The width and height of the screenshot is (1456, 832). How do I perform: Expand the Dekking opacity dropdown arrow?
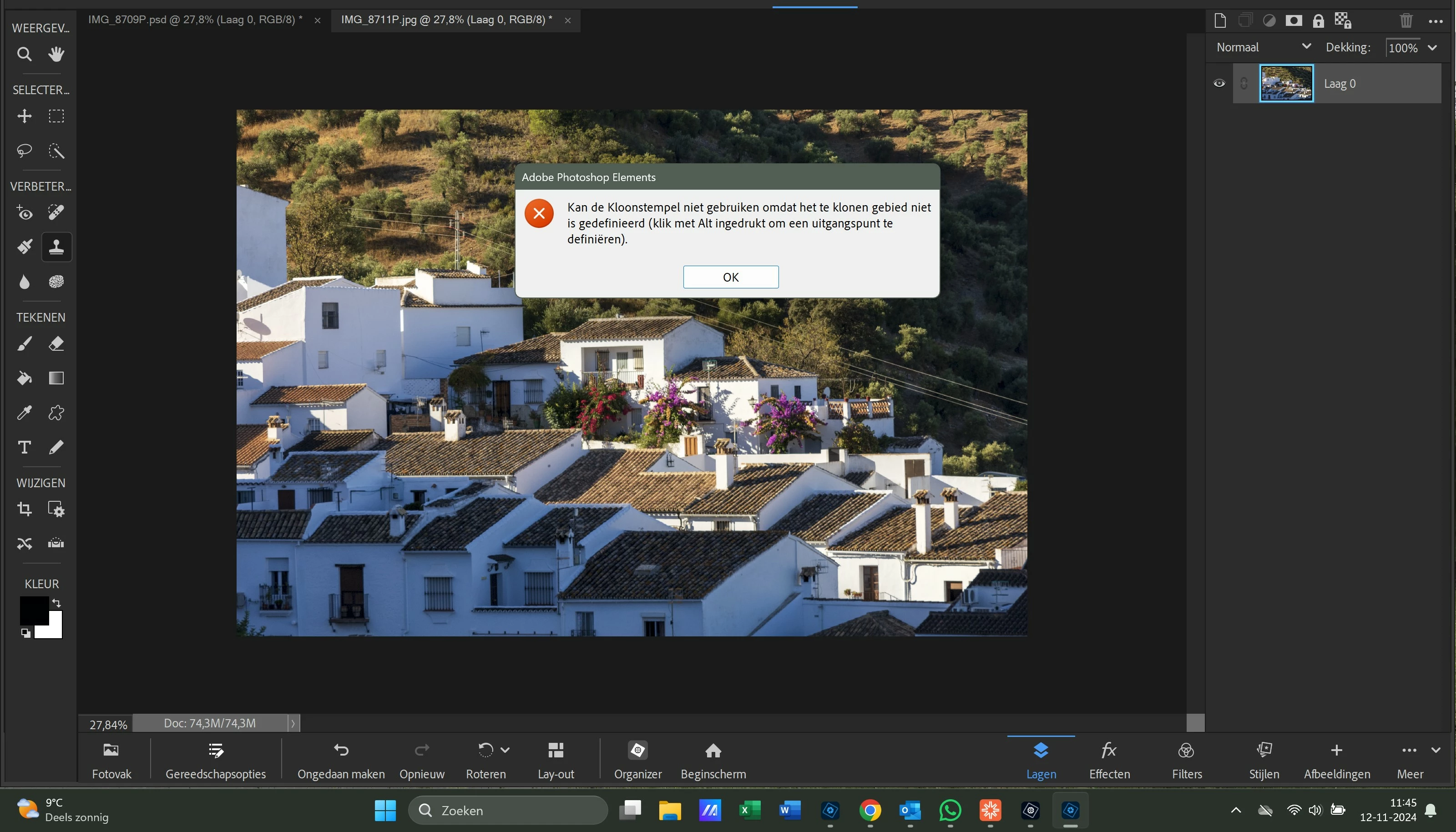pos(1432,48)
